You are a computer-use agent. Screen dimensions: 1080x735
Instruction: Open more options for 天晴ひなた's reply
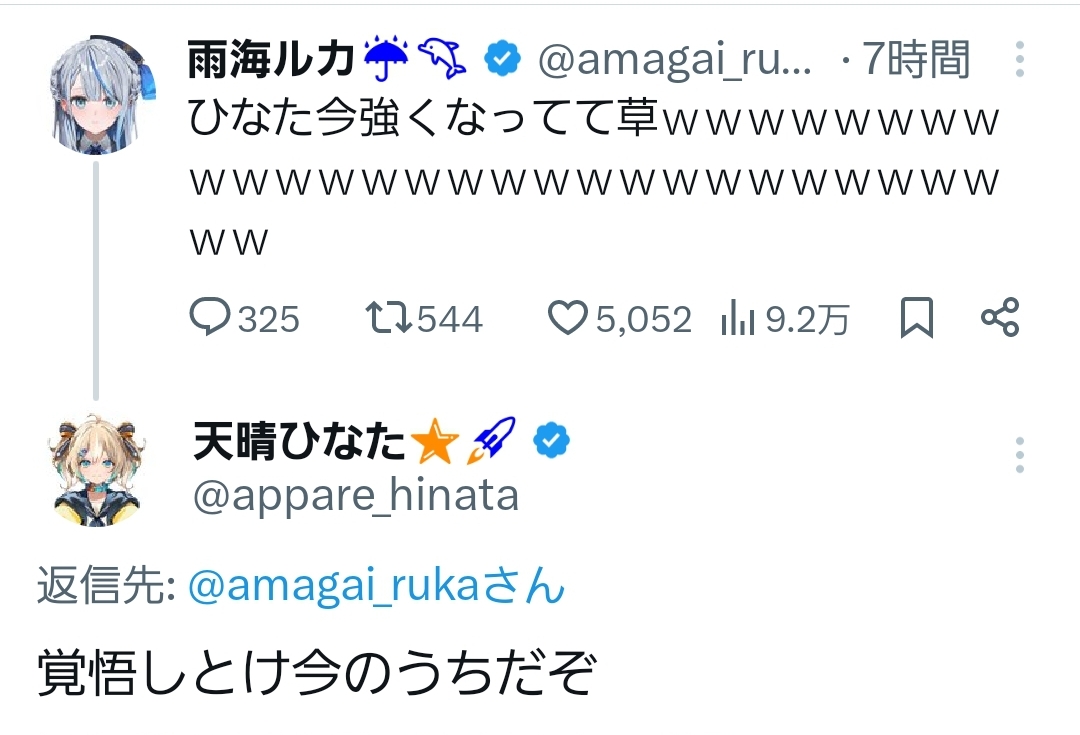tap(1019, 455)
